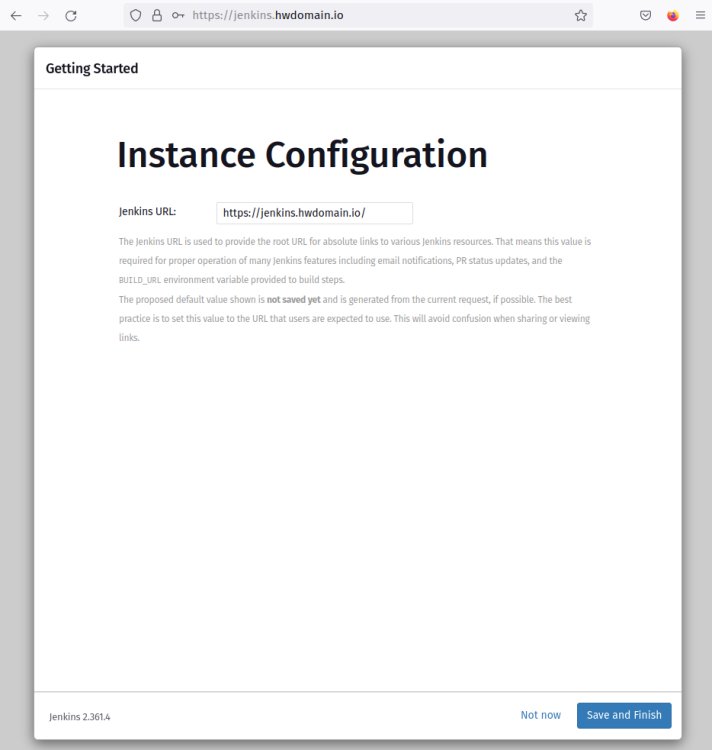712x750 pixels.
Task: Click the Getting Started title
Action: pyautogui.click(x=92, y=68)
